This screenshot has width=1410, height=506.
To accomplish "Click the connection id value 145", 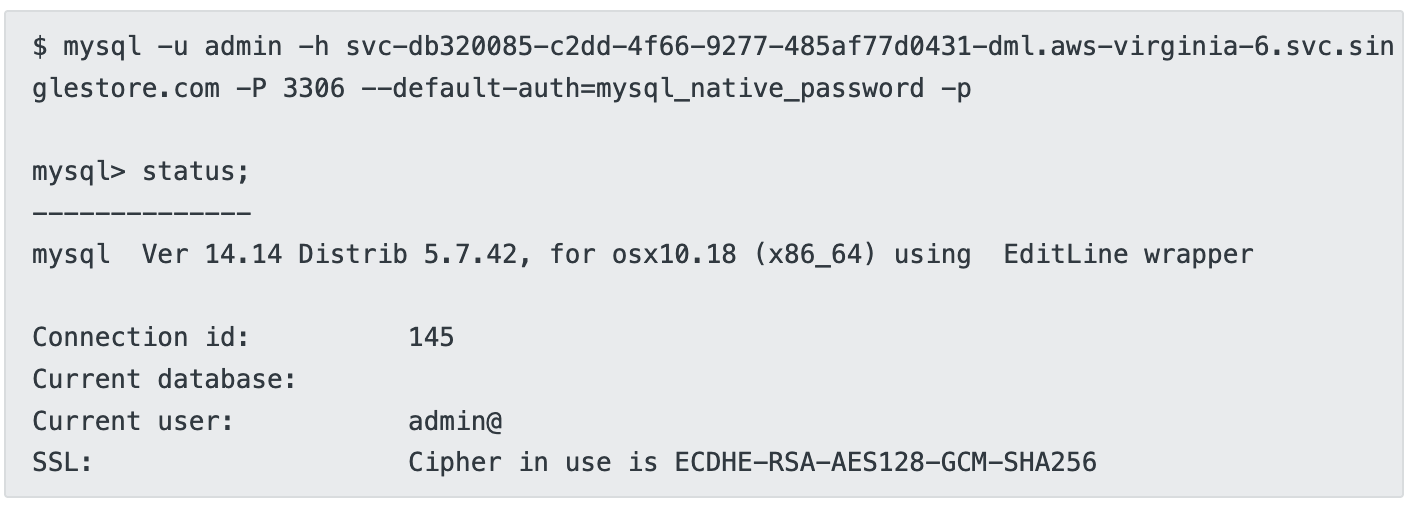I will coord(431,338).
